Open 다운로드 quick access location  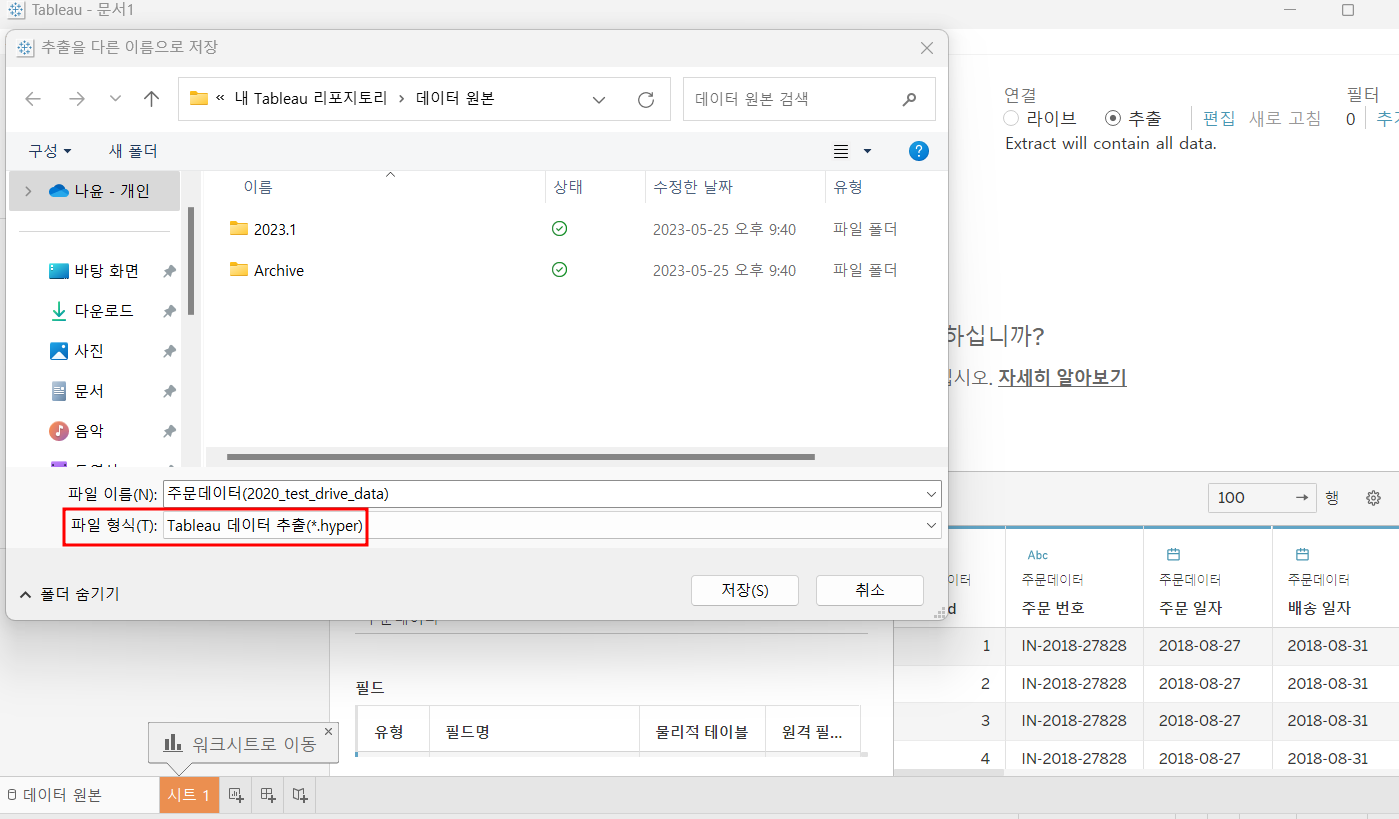point(91,311)
